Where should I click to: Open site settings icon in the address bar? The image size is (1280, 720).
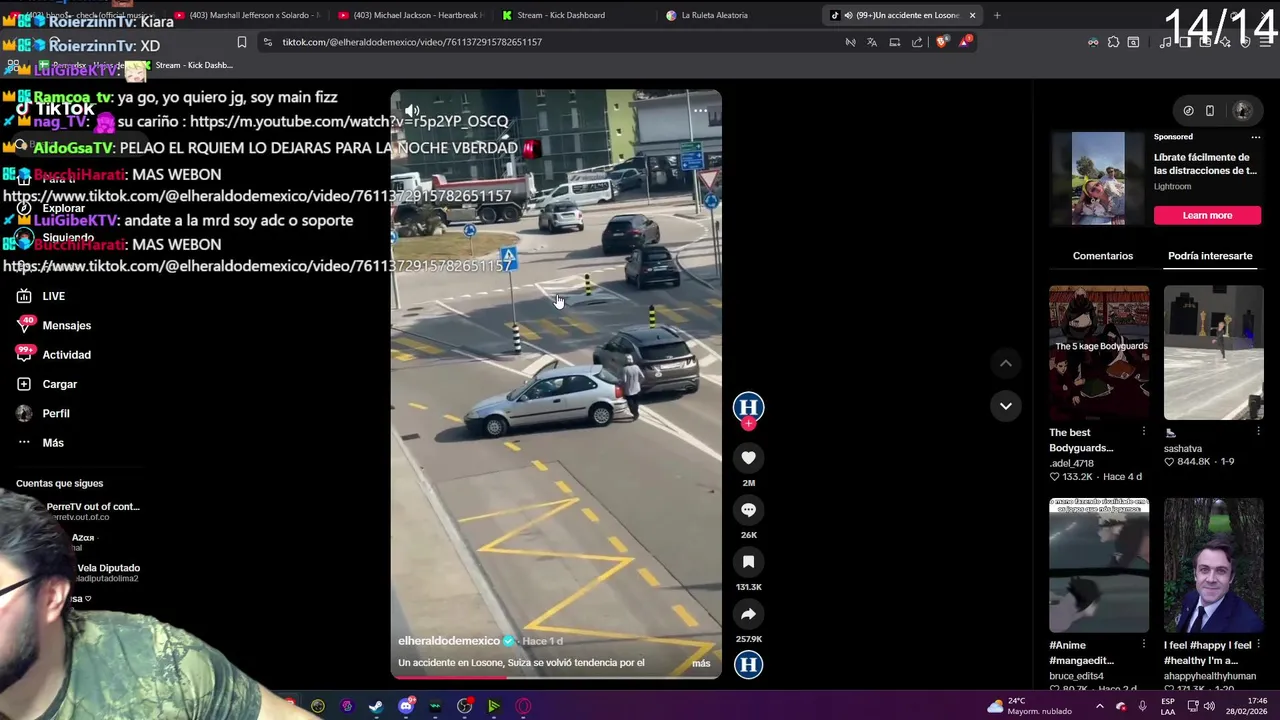(267, 42)
